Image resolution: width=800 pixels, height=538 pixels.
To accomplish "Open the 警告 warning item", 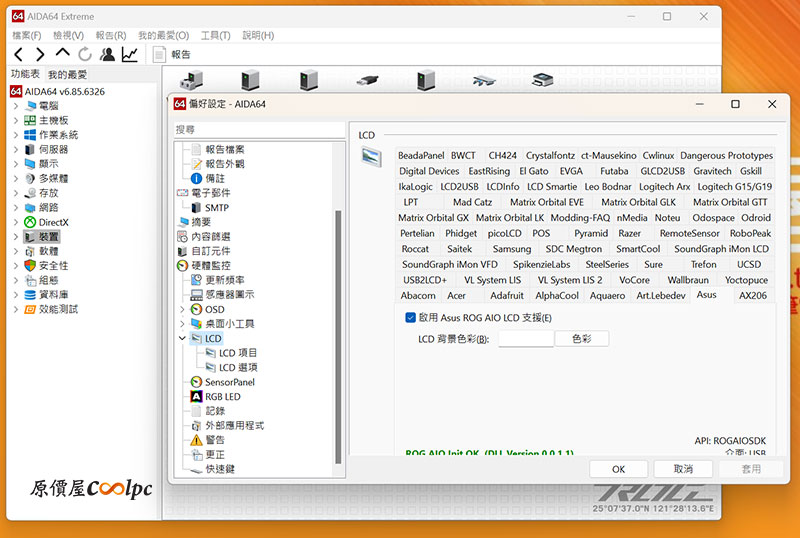I will (215, 439).
